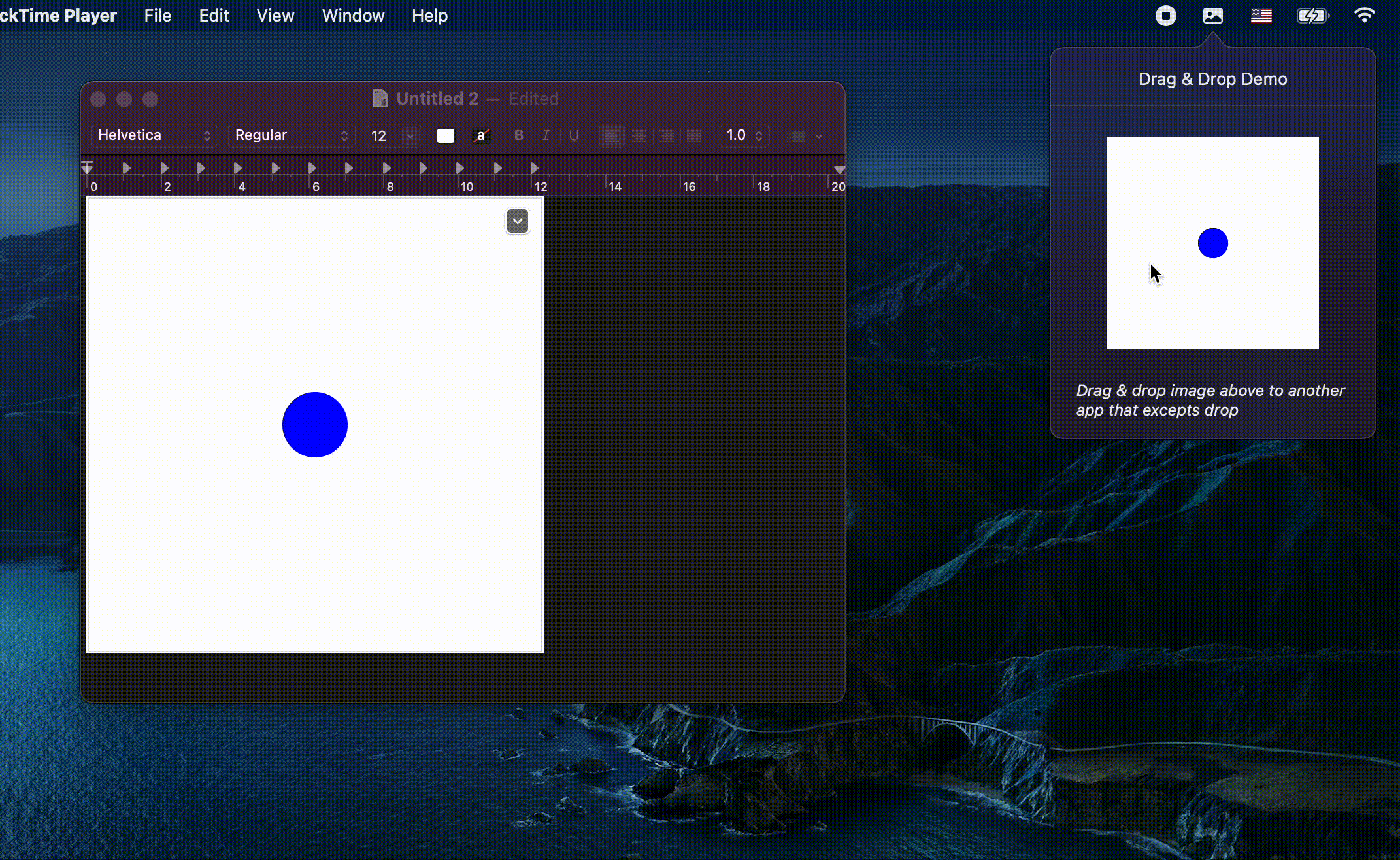Toggle underline formatting
Viewport: 1400px width, 860px height.
click(573, 135)
